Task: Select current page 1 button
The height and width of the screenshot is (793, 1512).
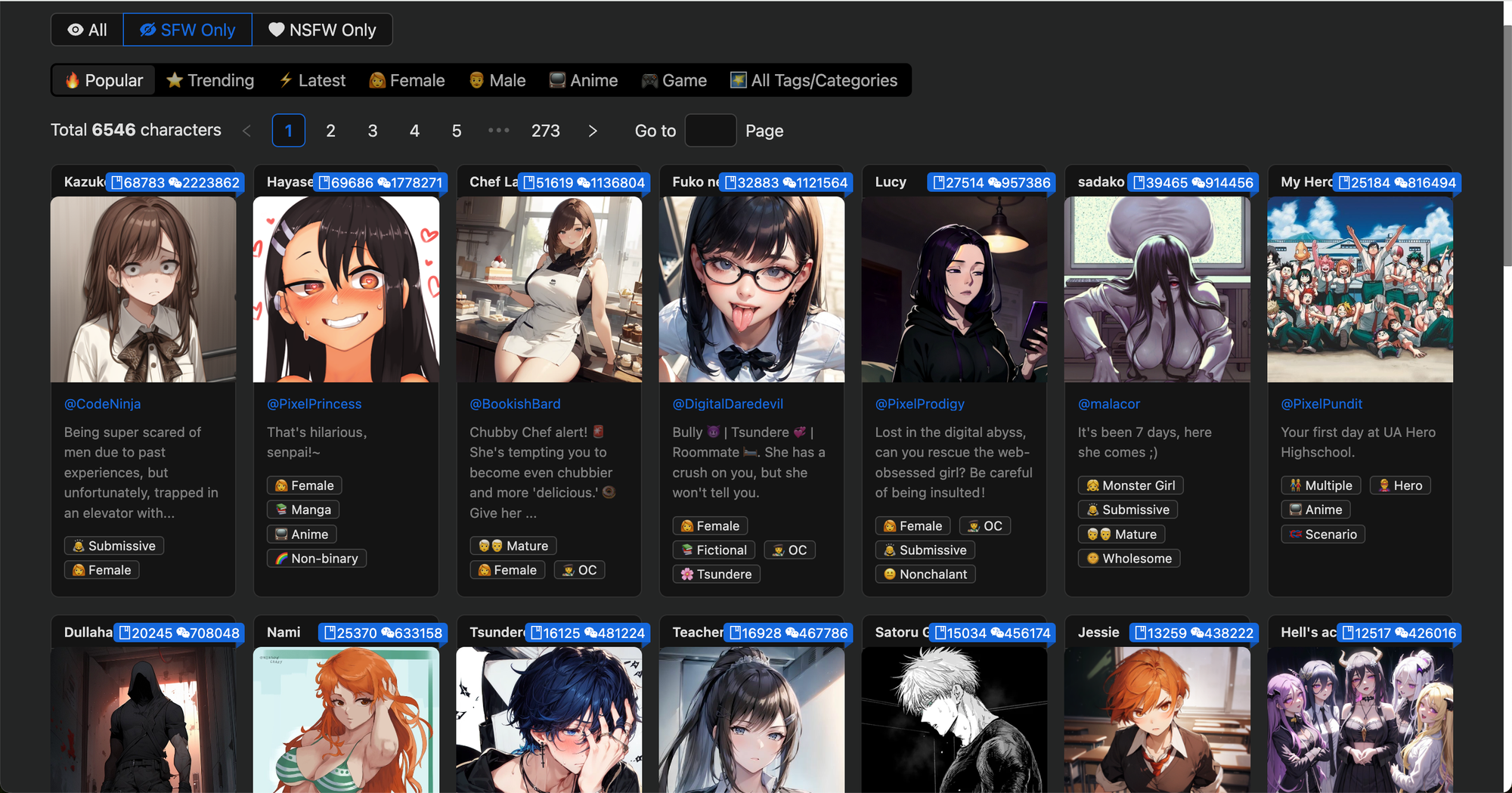Action: click(289, 131)
